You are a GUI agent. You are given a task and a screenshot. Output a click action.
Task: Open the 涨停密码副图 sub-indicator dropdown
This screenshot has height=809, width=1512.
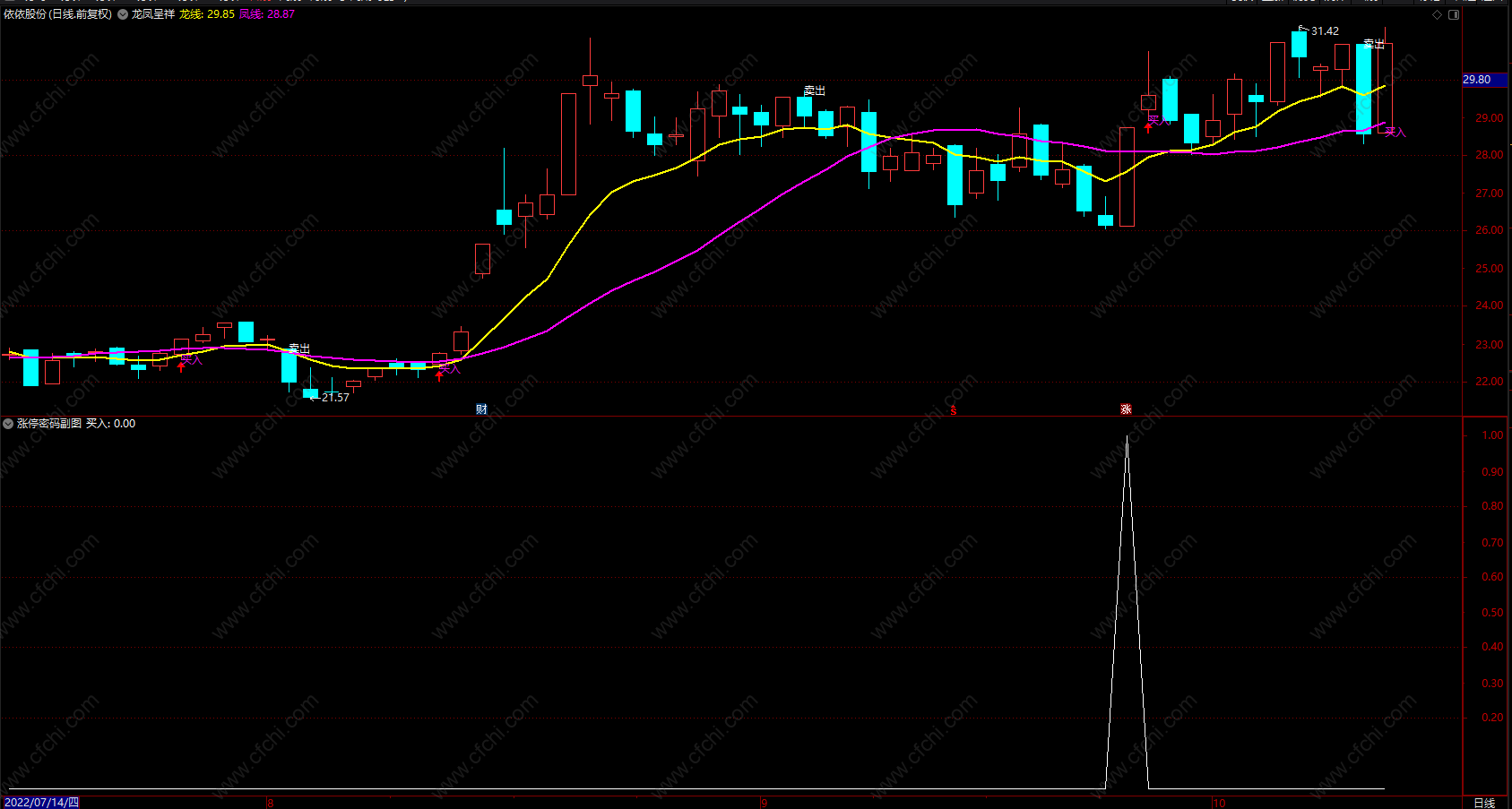tap(8, 424)
